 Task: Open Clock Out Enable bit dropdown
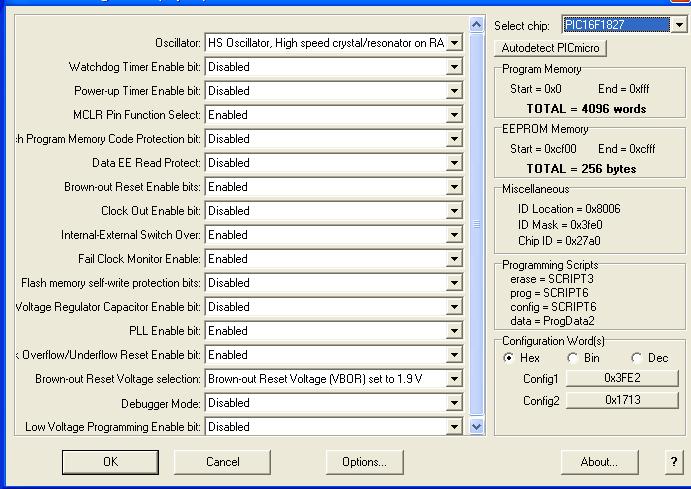pyautogui.click(x=334, y=211)
